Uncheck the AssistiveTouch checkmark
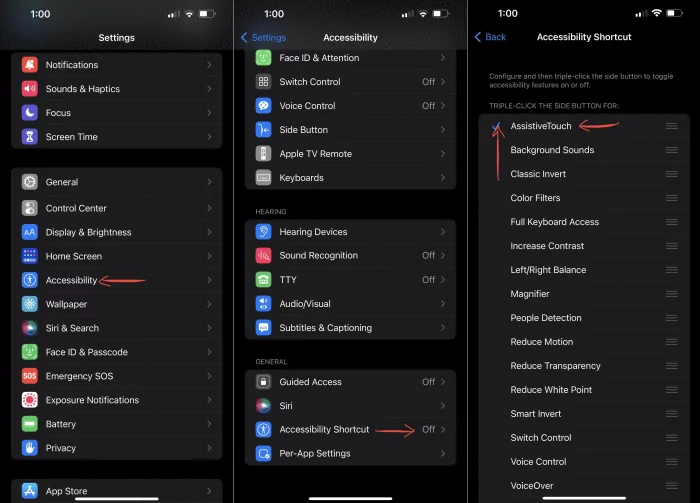Image resolution: width=700 pixels, height=503 pixels. [x=496, y=126]
